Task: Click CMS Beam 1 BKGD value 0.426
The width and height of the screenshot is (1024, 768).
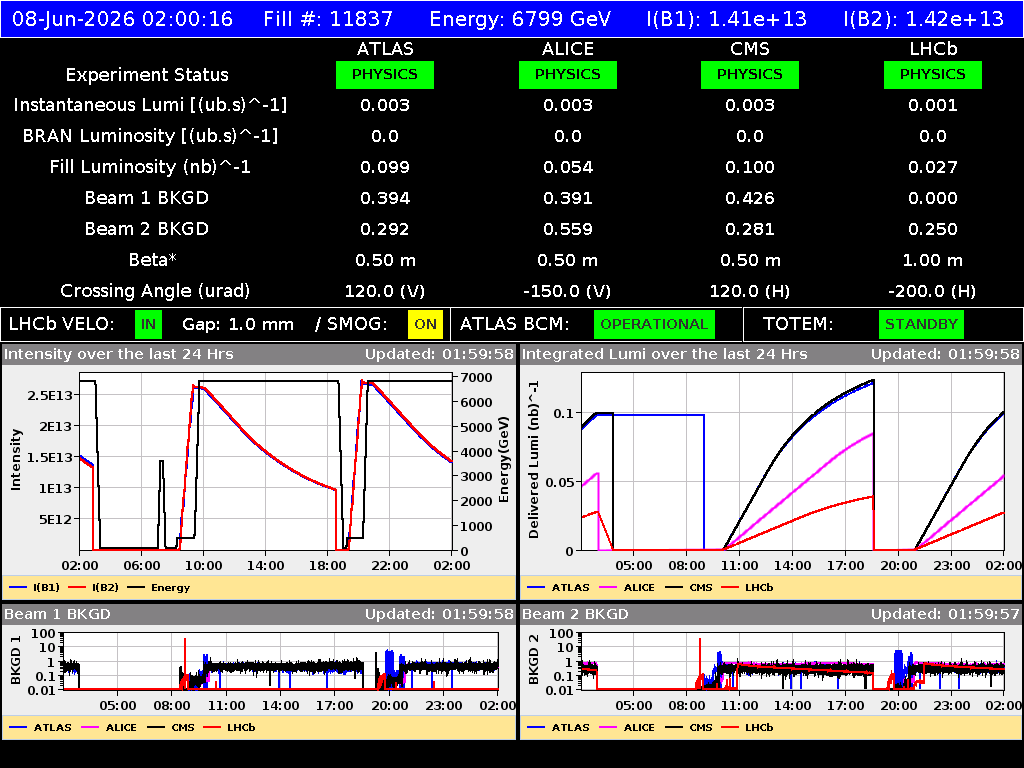Action: click(750, 198)
